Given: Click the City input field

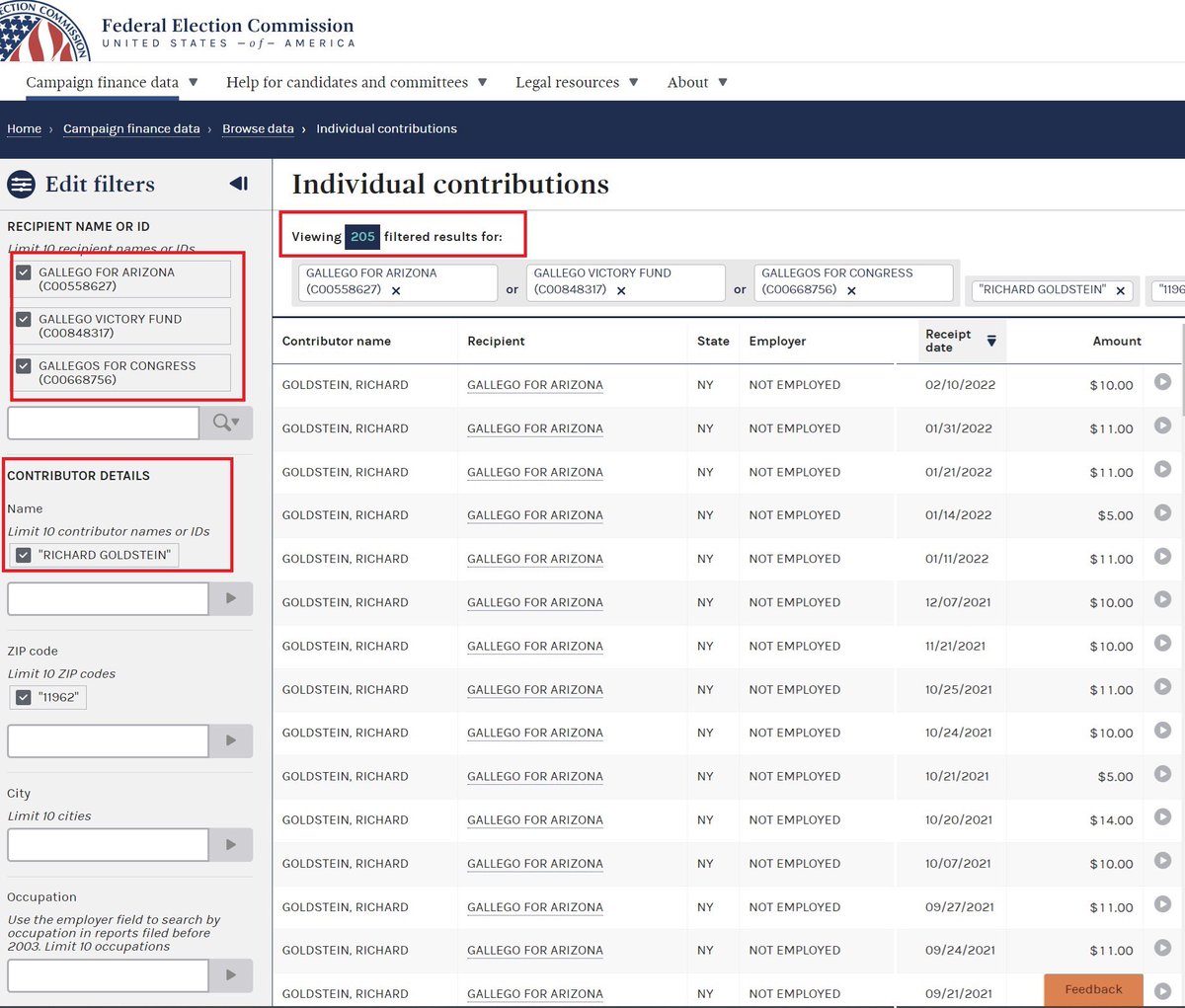Looking at the screenshot, I should pos(108,844).
